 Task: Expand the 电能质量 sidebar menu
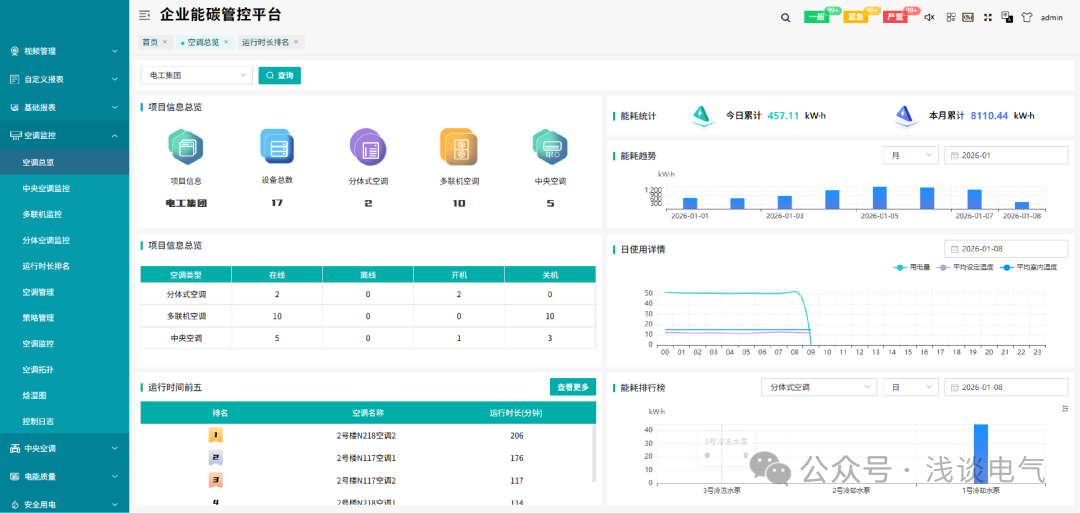(x=64, y=476)
